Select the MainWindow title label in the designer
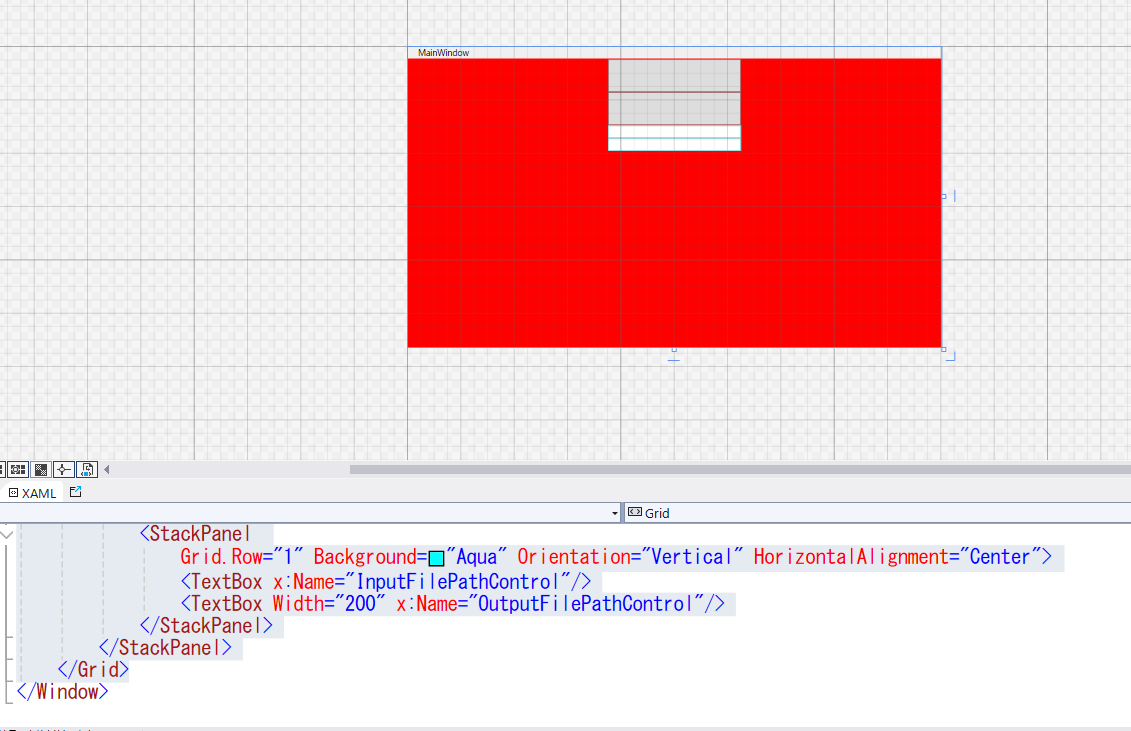 click(444, 53)
